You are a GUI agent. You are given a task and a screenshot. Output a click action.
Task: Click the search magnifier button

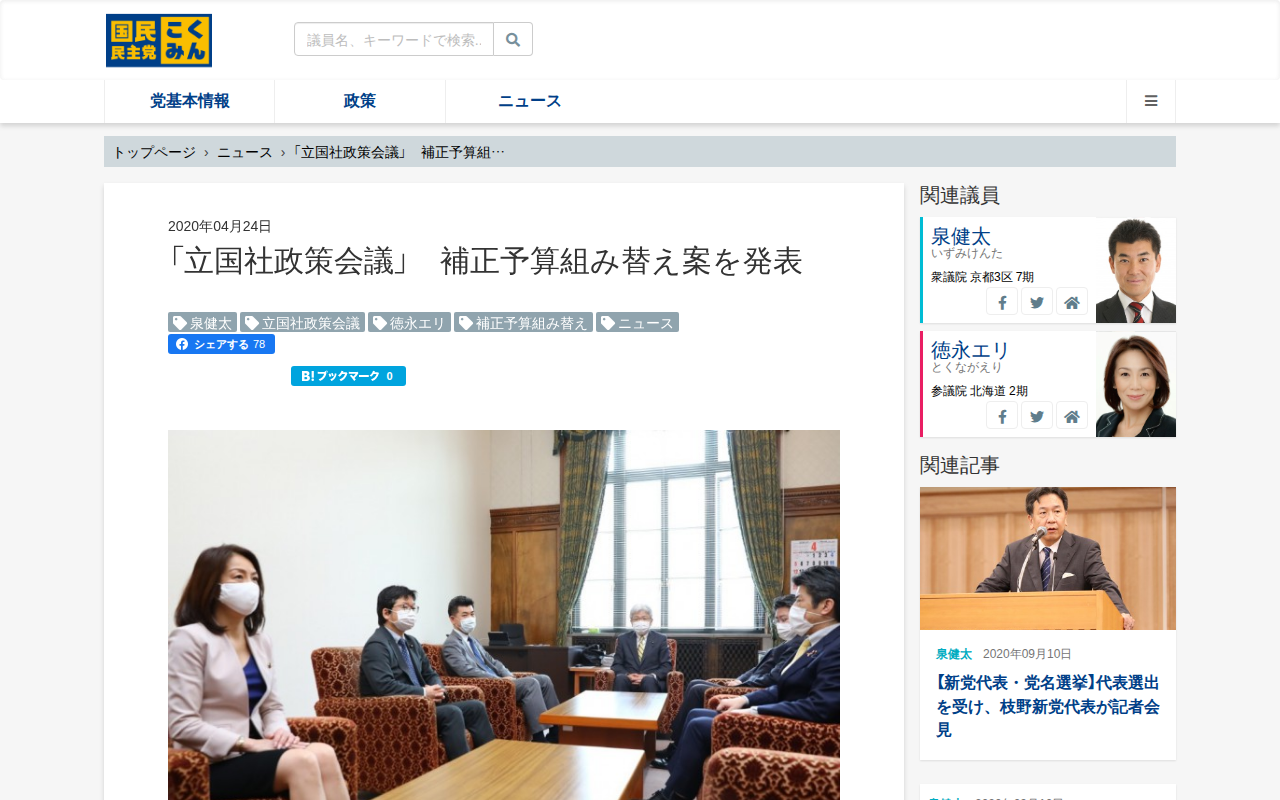[513, 39]
